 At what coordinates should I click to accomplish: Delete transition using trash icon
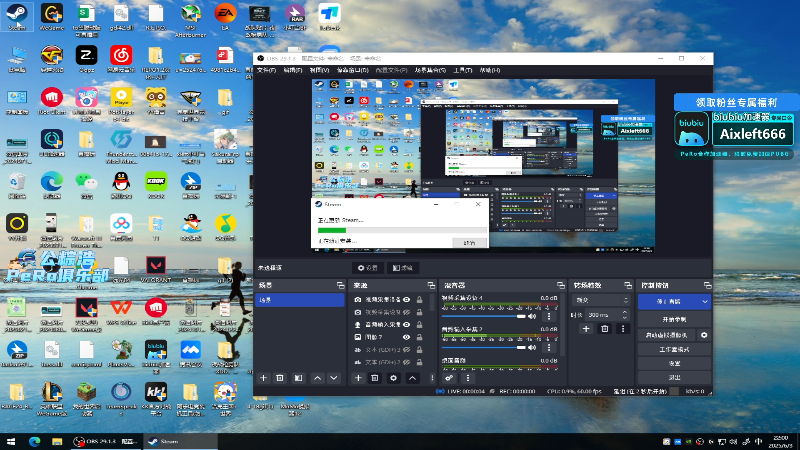coord(605,329)
